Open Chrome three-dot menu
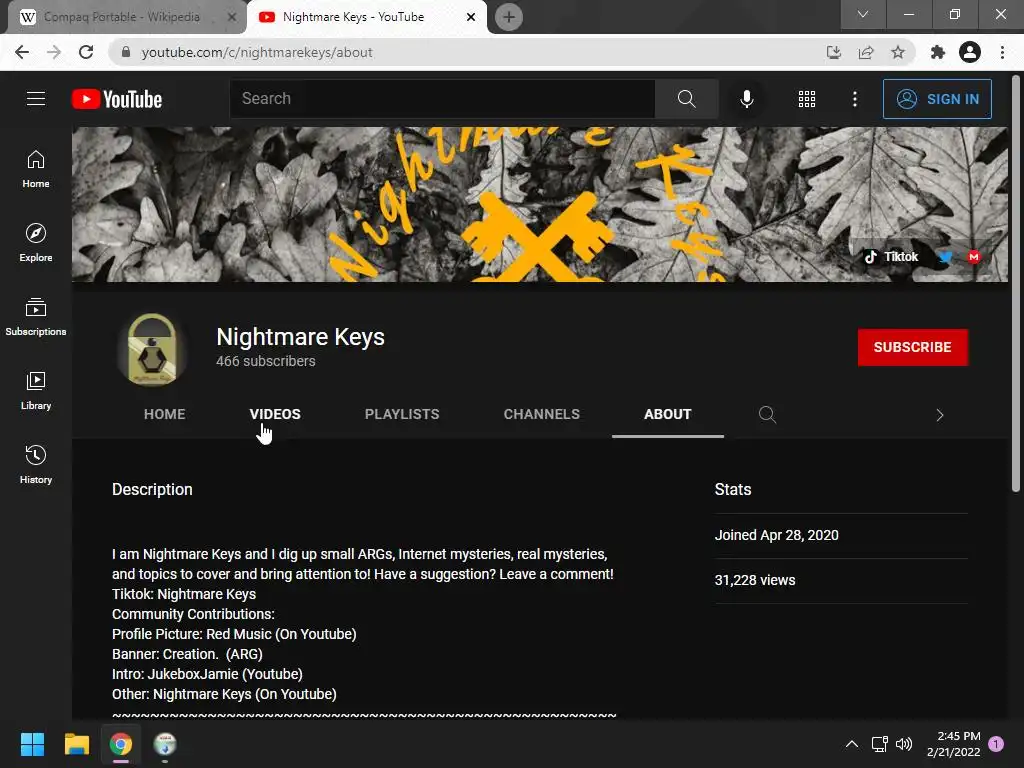This screenshot has height=768, width=1024. point(1002,52)
